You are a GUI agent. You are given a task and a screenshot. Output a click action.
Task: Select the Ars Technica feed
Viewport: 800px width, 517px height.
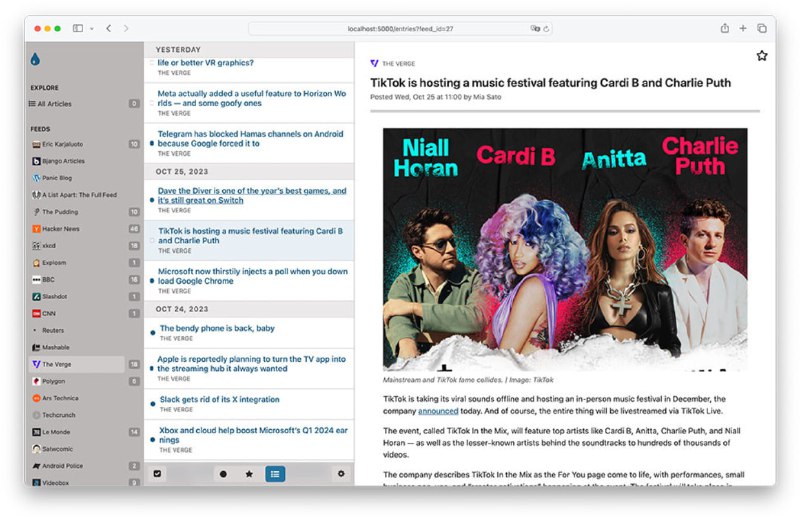(60, 398)
